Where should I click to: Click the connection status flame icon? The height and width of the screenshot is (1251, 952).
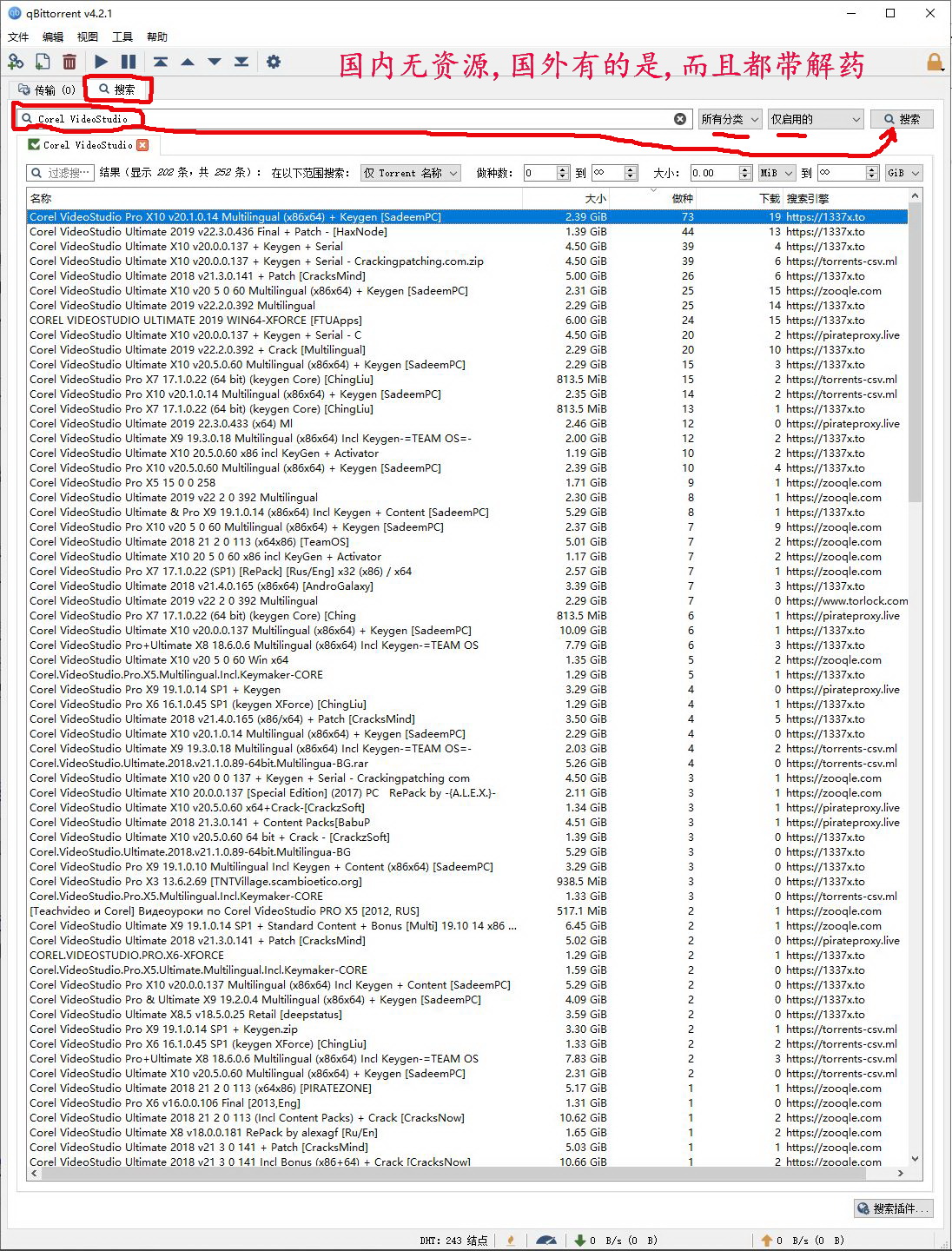(x=511, y=1241)
